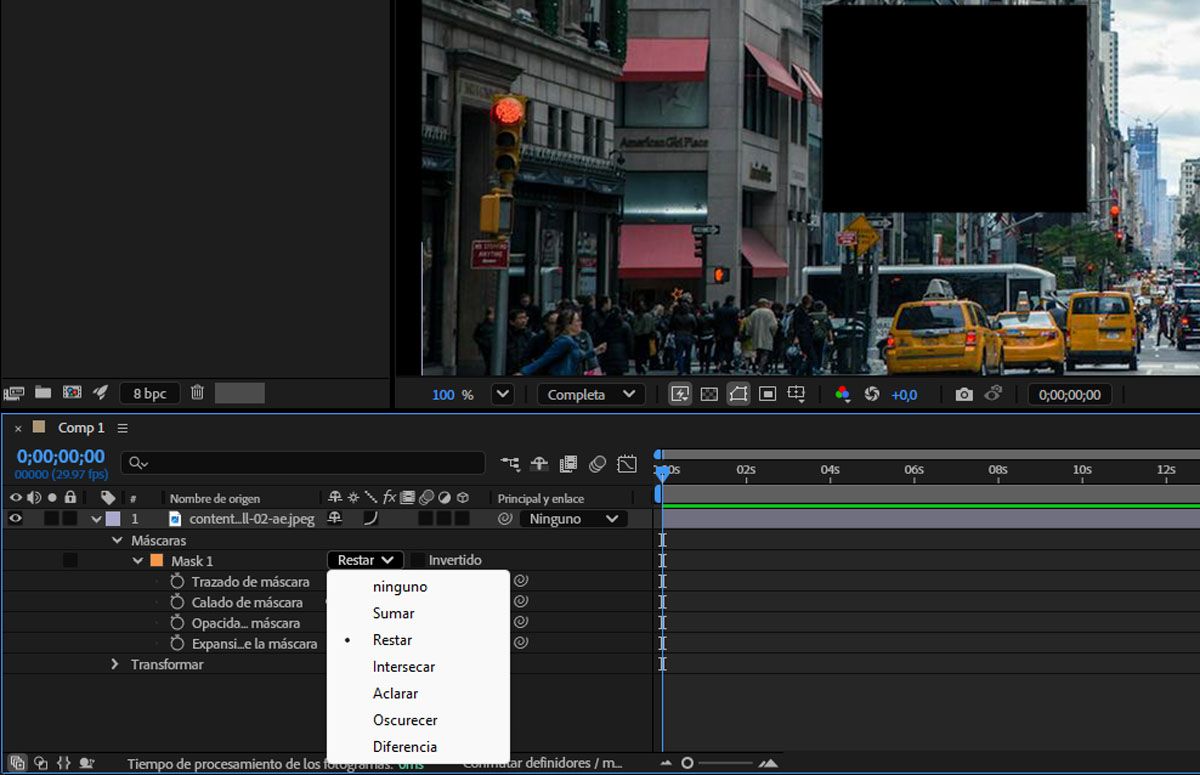Click the 8 bpc color depth button

(150, 394)
